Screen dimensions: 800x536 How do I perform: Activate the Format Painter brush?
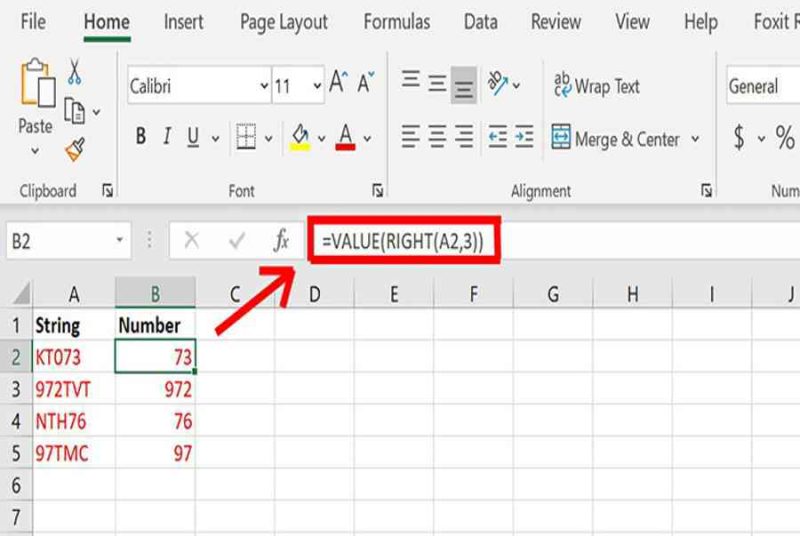75,149
